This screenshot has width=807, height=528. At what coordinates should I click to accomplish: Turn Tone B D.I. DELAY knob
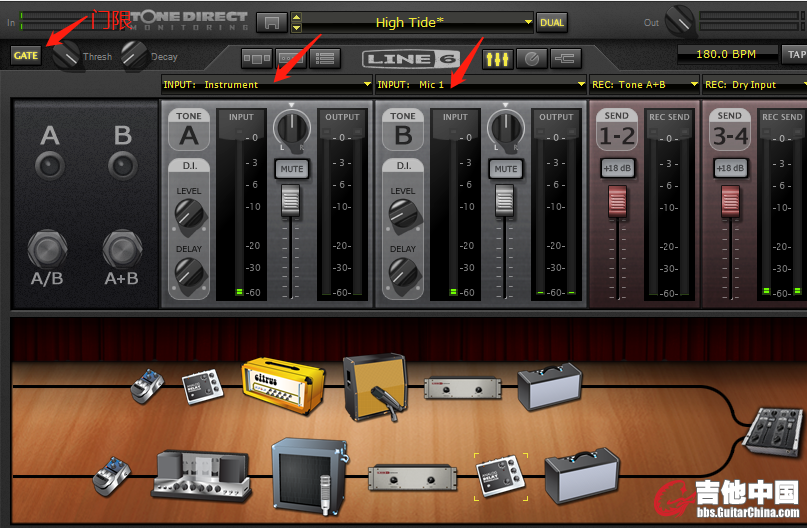(x=405, y=273)
